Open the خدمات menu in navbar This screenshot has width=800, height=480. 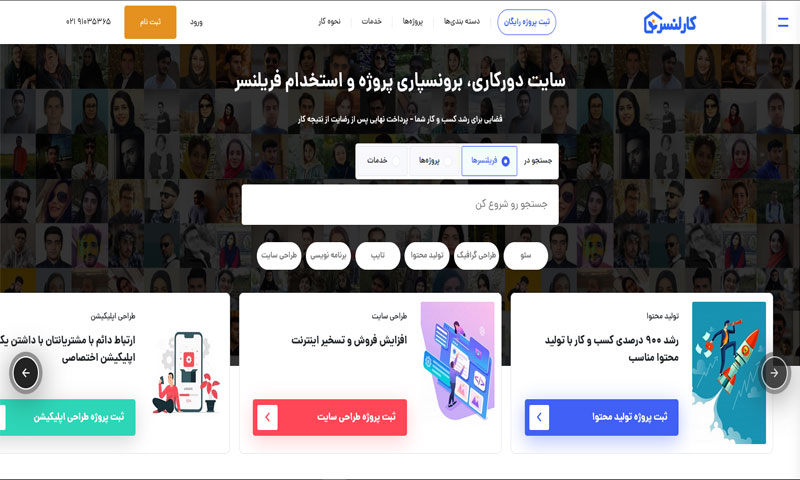[x=371, y=21]
